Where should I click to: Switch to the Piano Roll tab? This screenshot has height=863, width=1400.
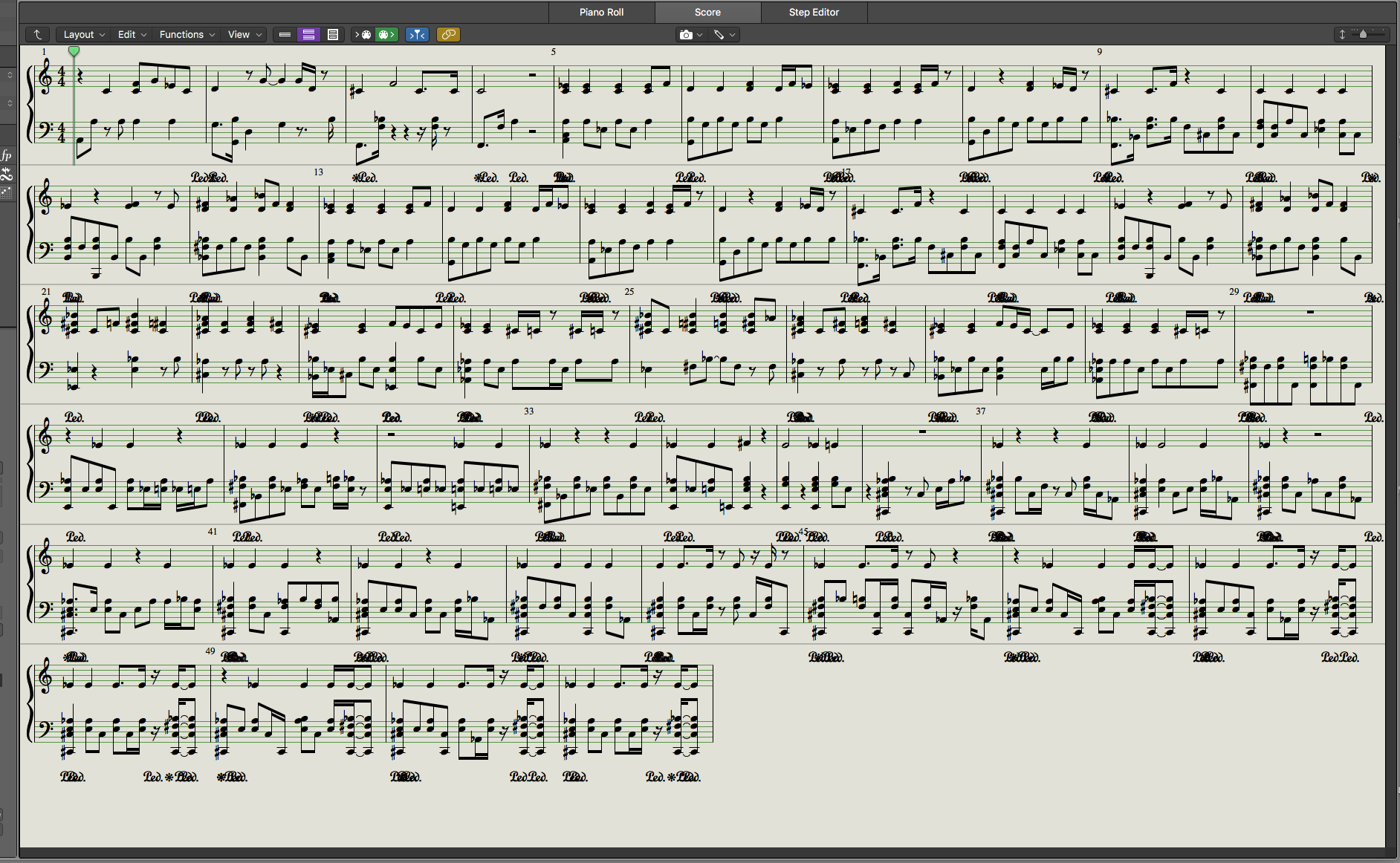point(601,12)
